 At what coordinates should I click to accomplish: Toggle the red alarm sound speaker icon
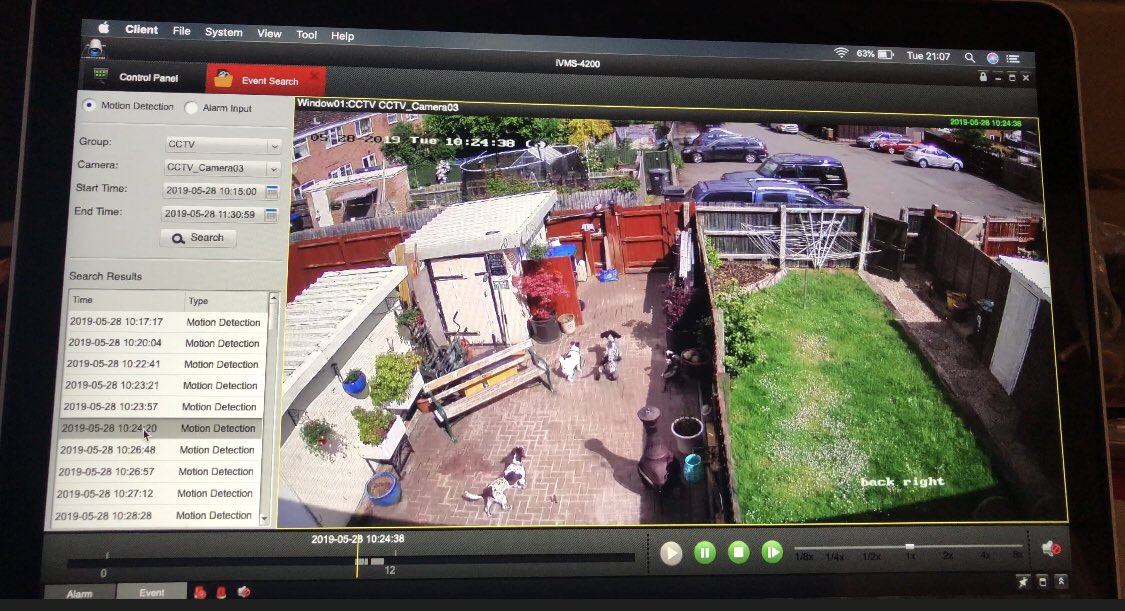244,592
